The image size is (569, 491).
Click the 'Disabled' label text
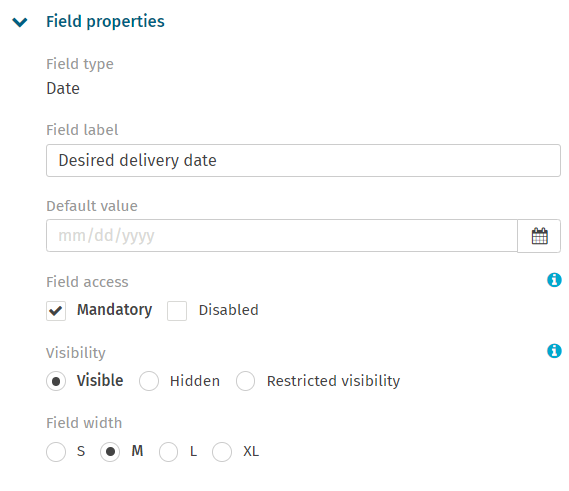pyautogui.click(x=229, y=310)
